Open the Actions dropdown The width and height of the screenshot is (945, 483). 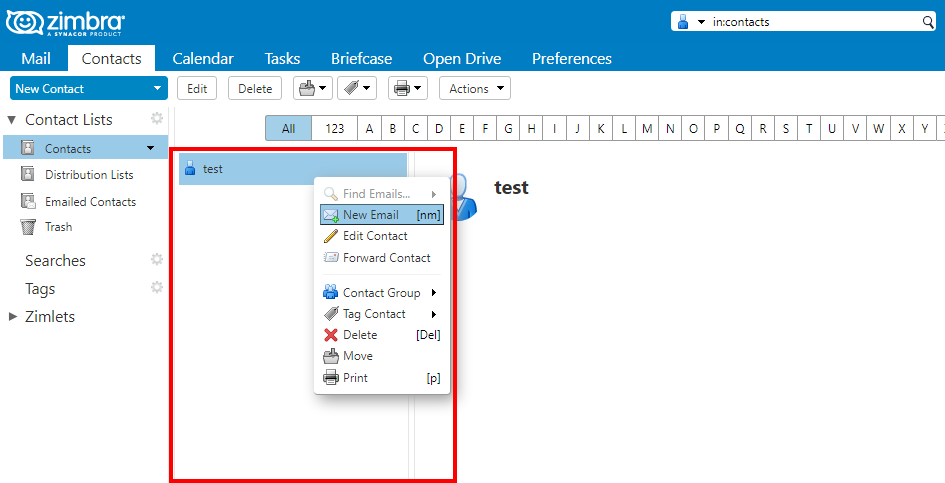475,89
